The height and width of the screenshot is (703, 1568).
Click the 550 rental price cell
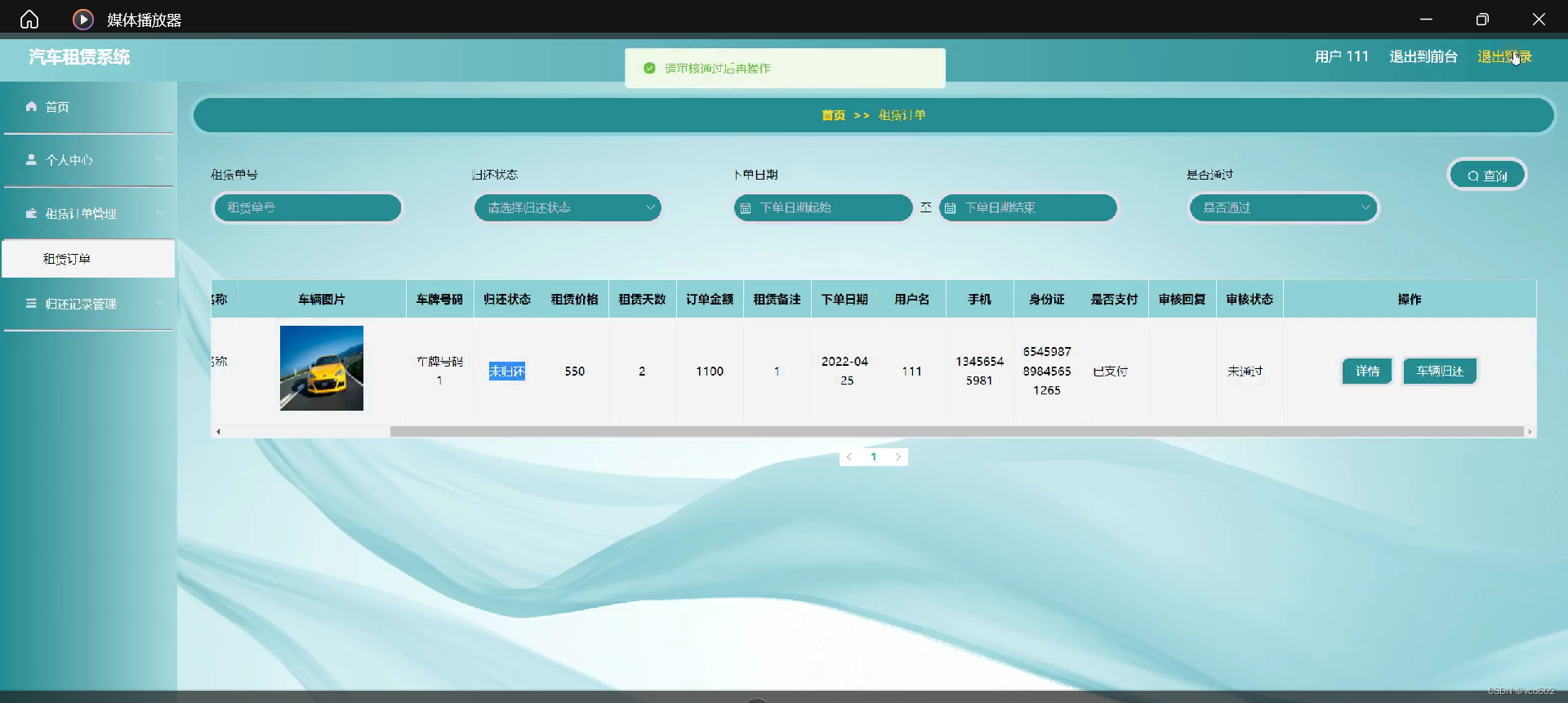[575, 372]
